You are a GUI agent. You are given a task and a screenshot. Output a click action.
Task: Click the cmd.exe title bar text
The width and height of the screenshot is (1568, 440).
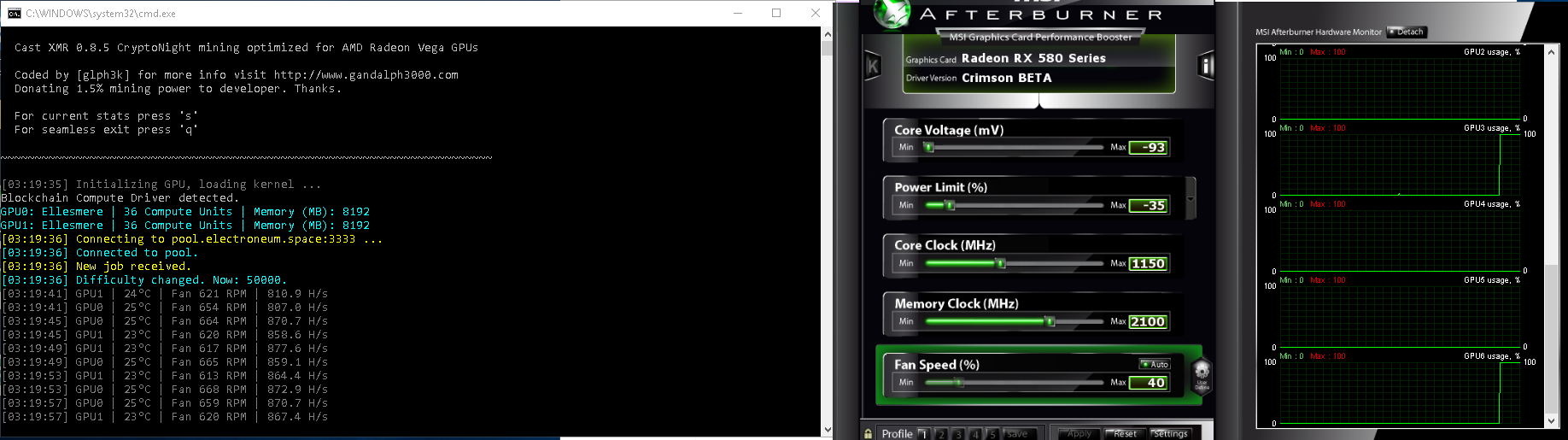coord(100,13)
